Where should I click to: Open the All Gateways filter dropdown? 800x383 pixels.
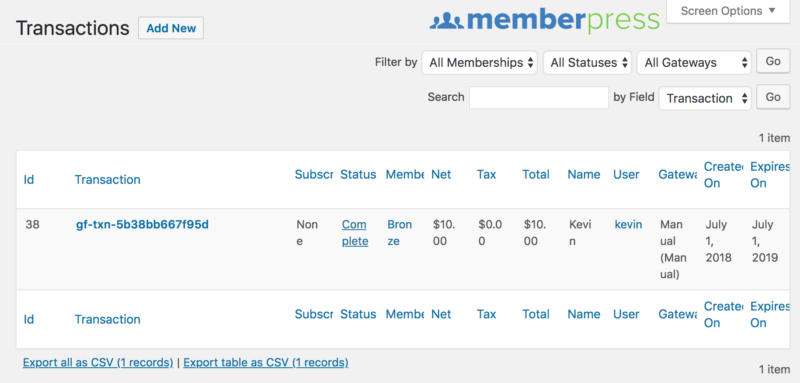click(x=694, y=63)
